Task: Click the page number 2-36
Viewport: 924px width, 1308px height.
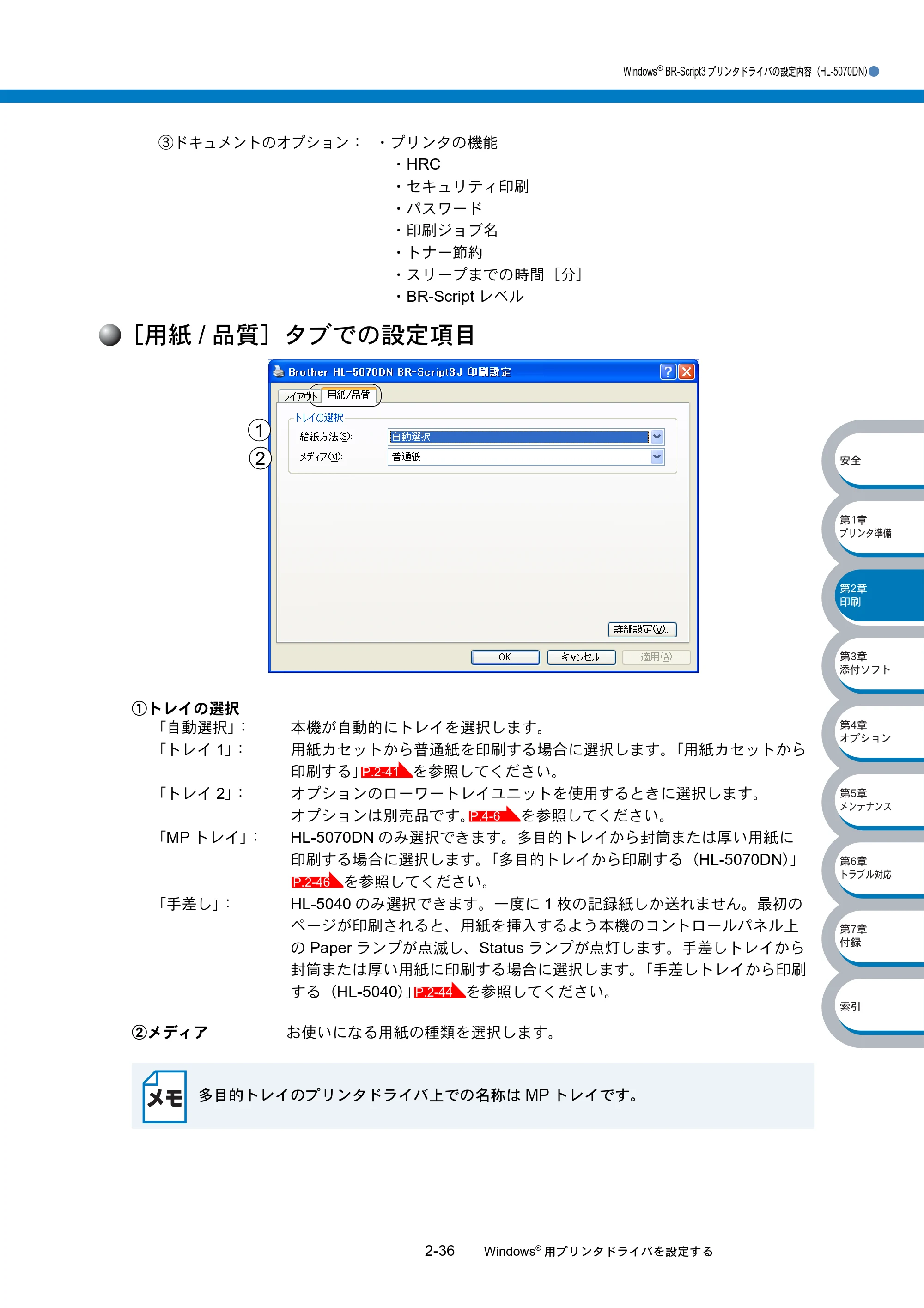Action: [439, 1251]
